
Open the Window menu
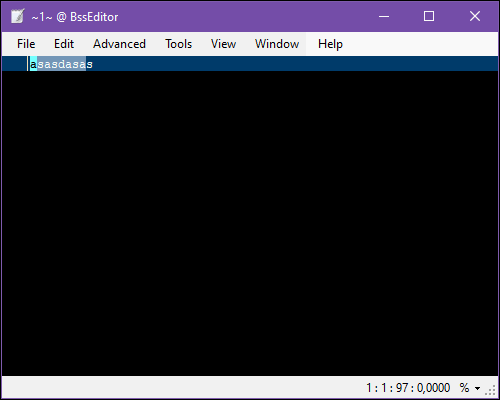pos(277,44)
